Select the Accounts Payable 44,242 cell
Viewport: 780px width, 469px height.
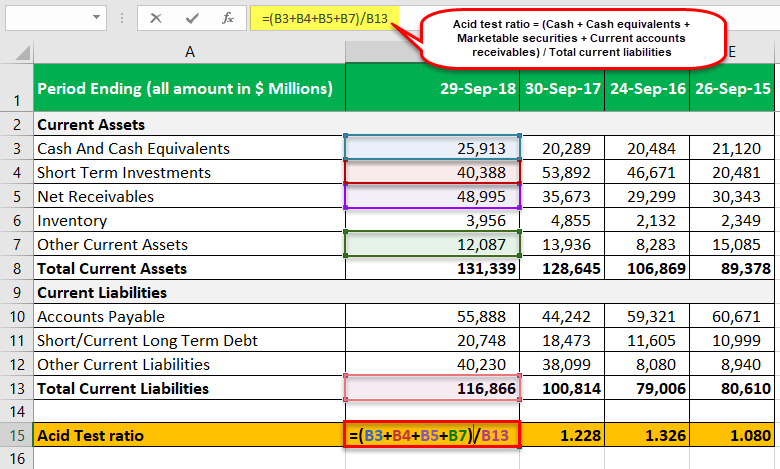(562, 316)
